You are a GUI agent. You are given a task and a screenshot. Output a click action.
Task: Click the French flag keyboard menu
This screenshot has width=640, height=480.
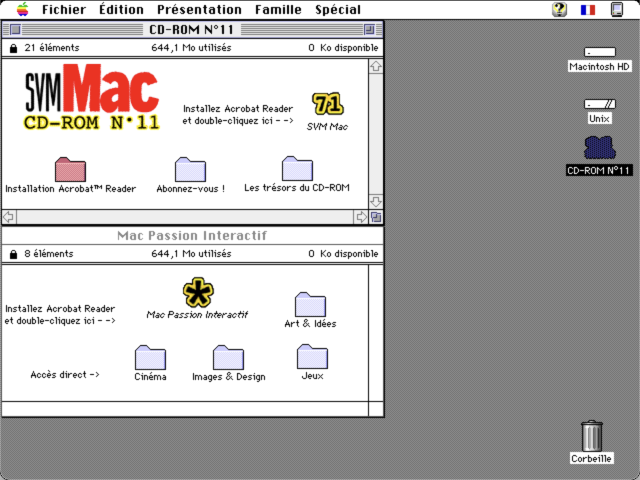[x=588, y=9]
